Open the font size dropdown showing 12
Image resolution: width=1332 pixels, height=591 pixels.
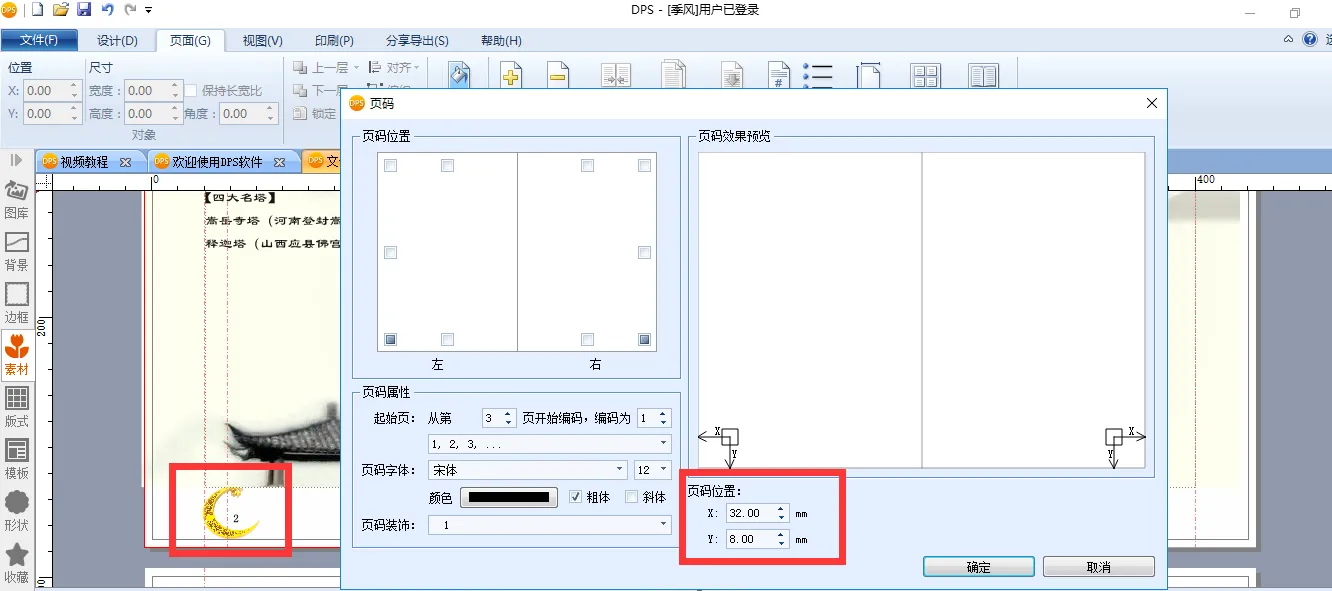[653, 470]
